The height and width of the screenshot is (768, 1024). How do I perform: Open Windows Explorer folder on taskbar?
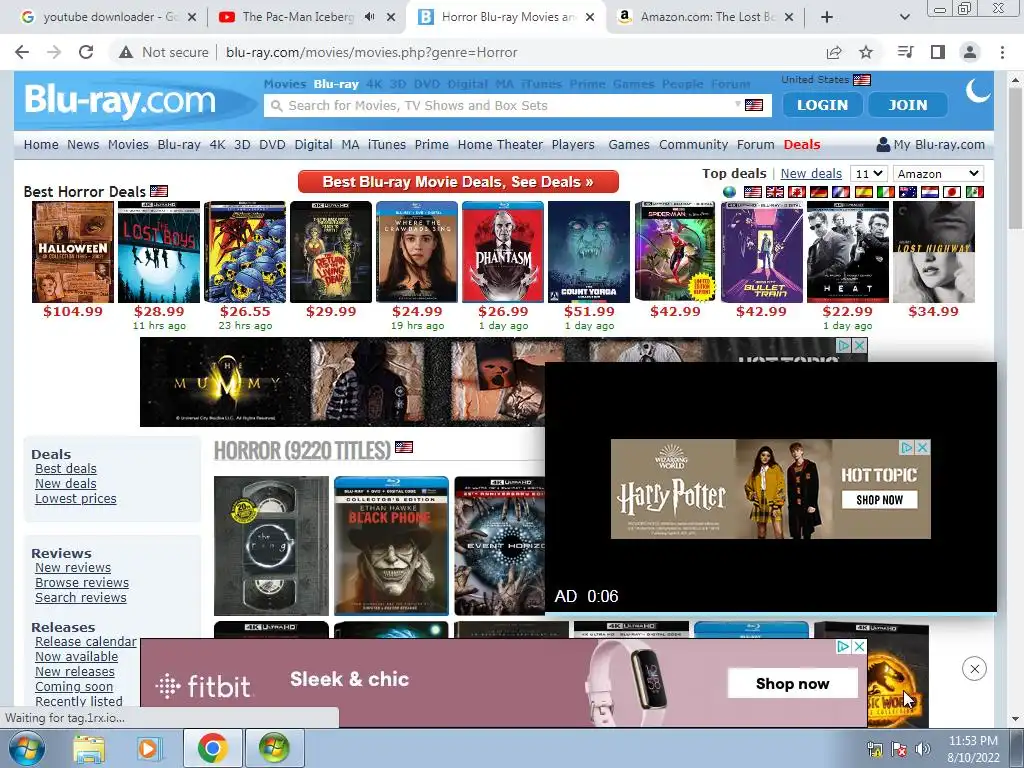[89, 748]
